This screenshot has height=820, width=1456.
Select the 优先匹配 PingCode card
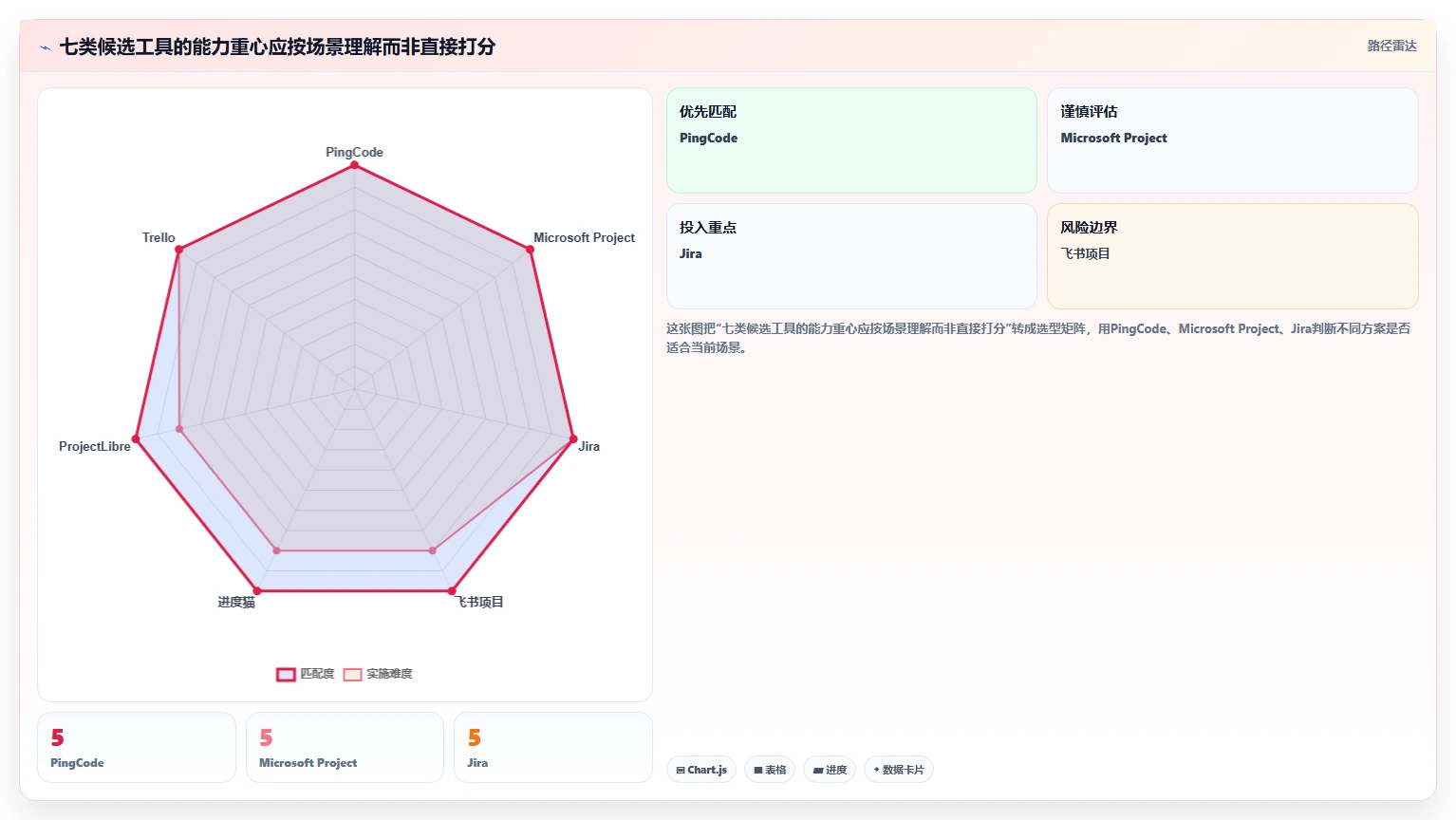[x=851, y=140]
